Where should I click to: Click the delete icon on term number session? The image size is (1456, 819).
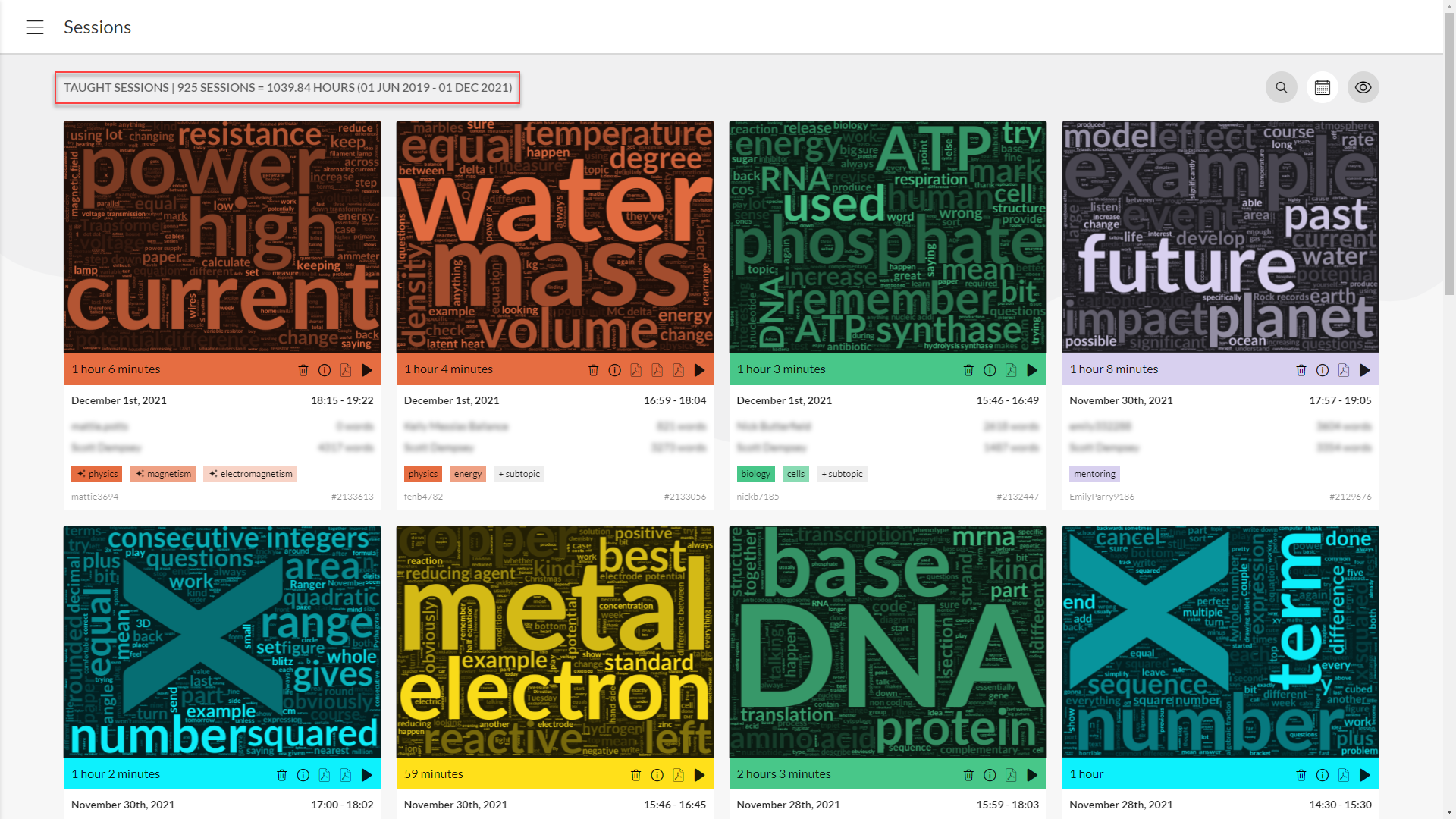(1301, 774)
